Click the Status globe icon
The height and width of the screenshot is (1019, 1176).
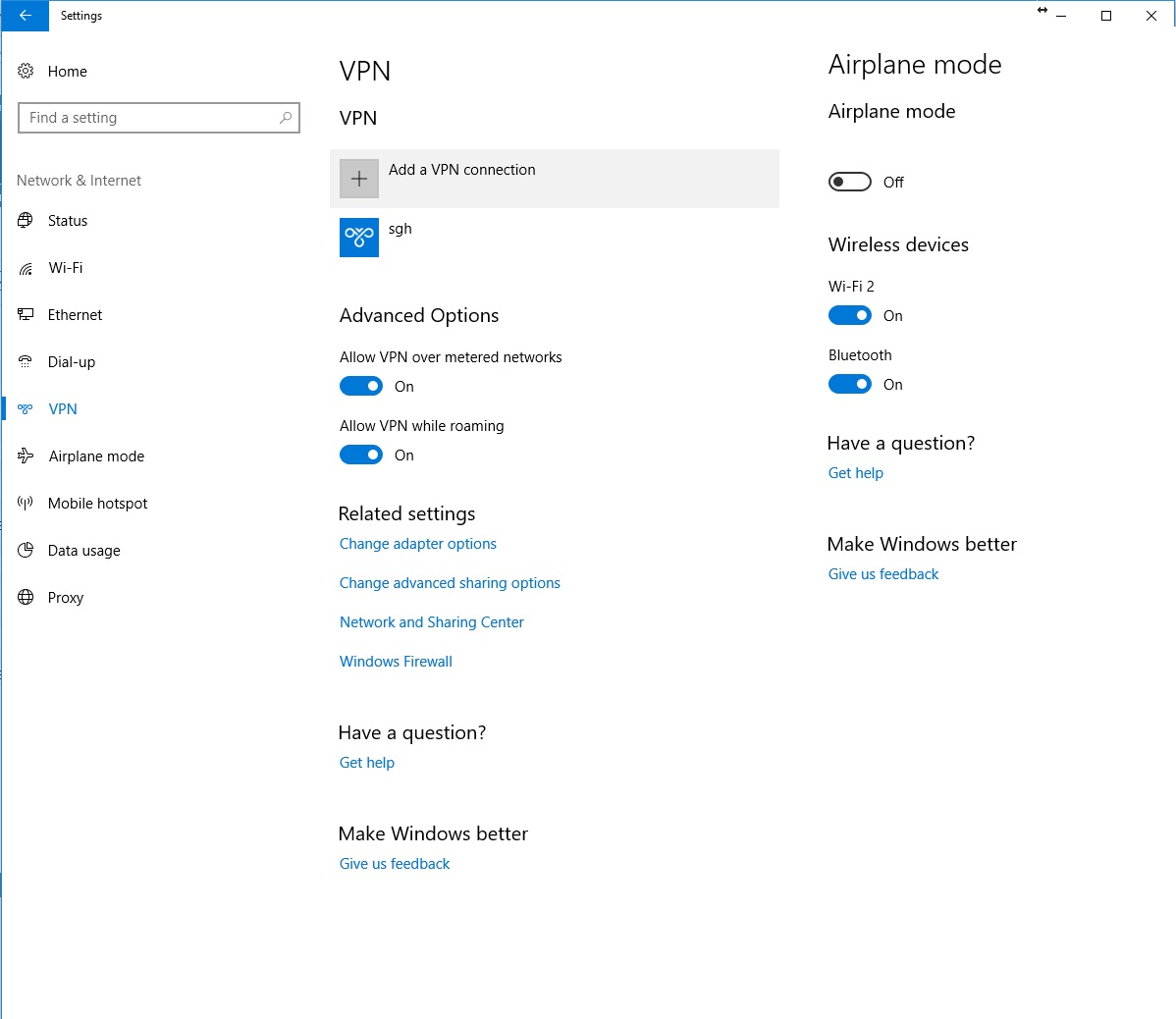tap(26, 221)
